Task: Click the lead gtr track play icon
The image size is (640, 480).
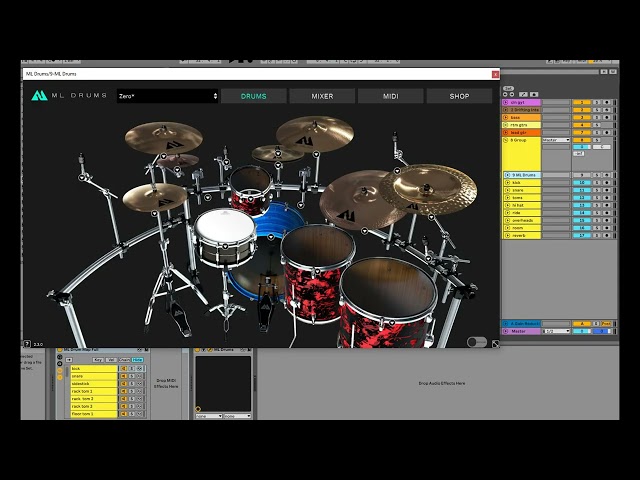Action: tap(506, 133)
